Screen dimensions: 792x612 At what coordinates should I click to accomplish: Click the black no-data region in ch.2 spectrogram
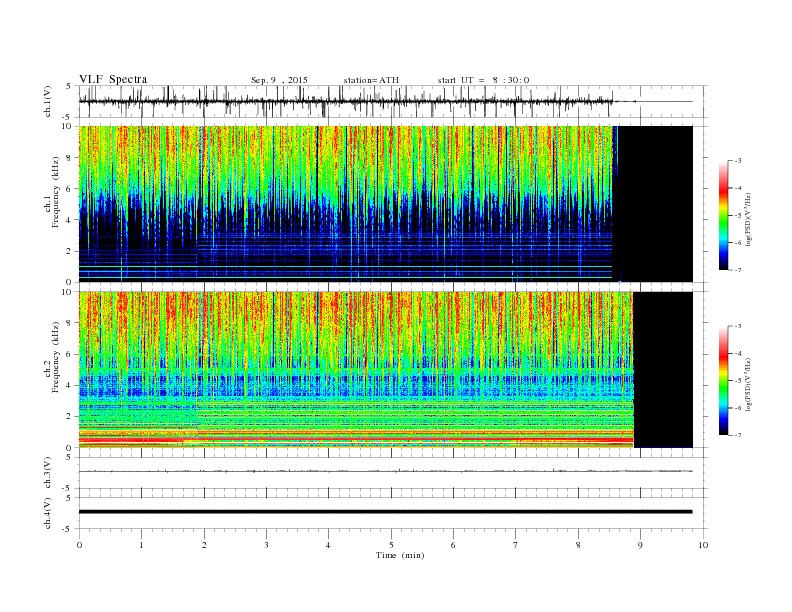click(x=663, y=370)
